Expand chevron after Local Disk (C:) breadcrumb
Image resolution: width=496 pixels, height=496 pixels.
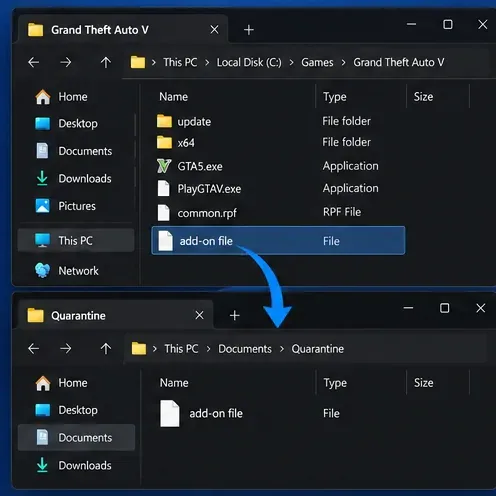click(x=291, y=63)
